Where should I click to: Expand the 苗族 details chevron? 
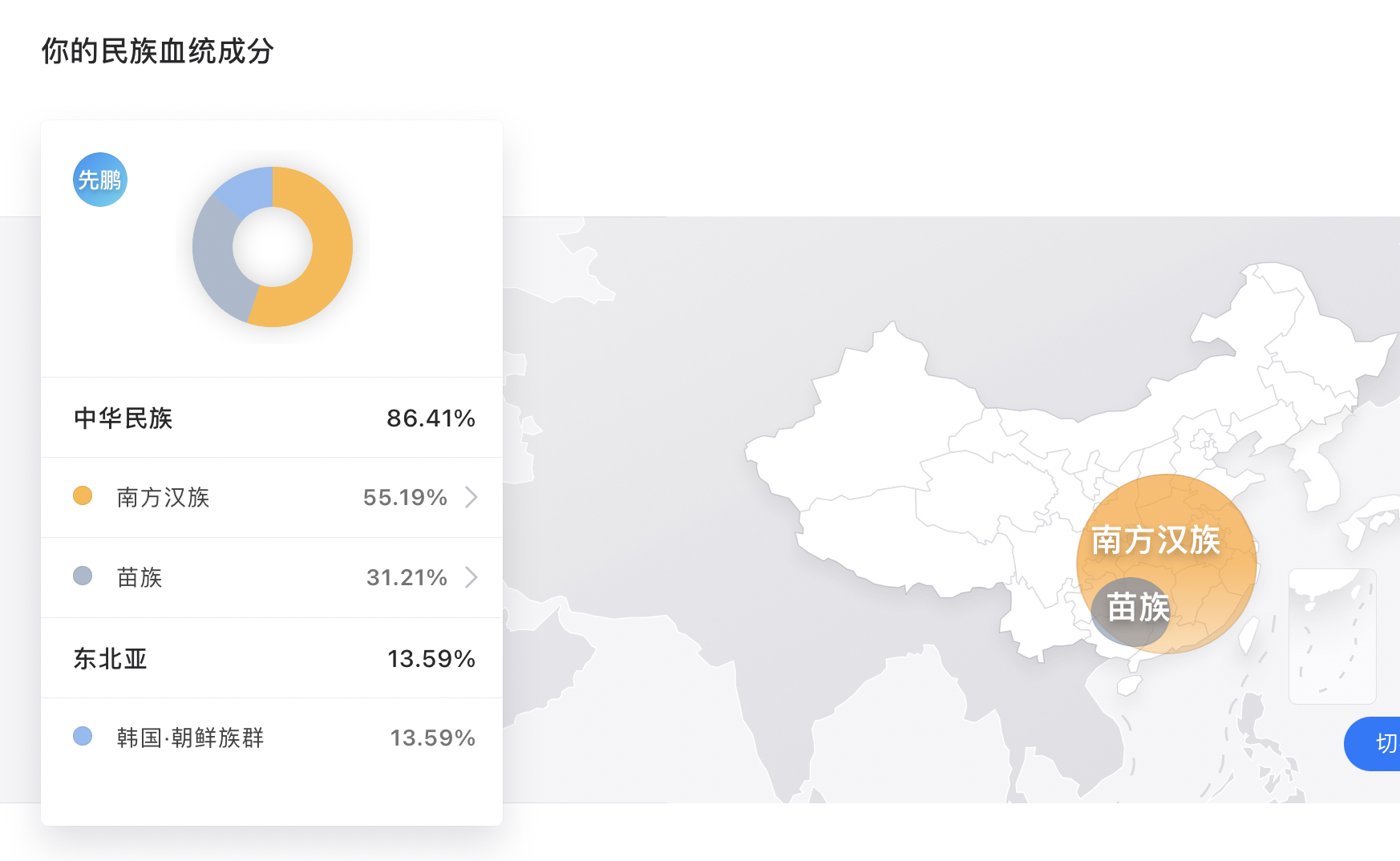tap(471, 577)
